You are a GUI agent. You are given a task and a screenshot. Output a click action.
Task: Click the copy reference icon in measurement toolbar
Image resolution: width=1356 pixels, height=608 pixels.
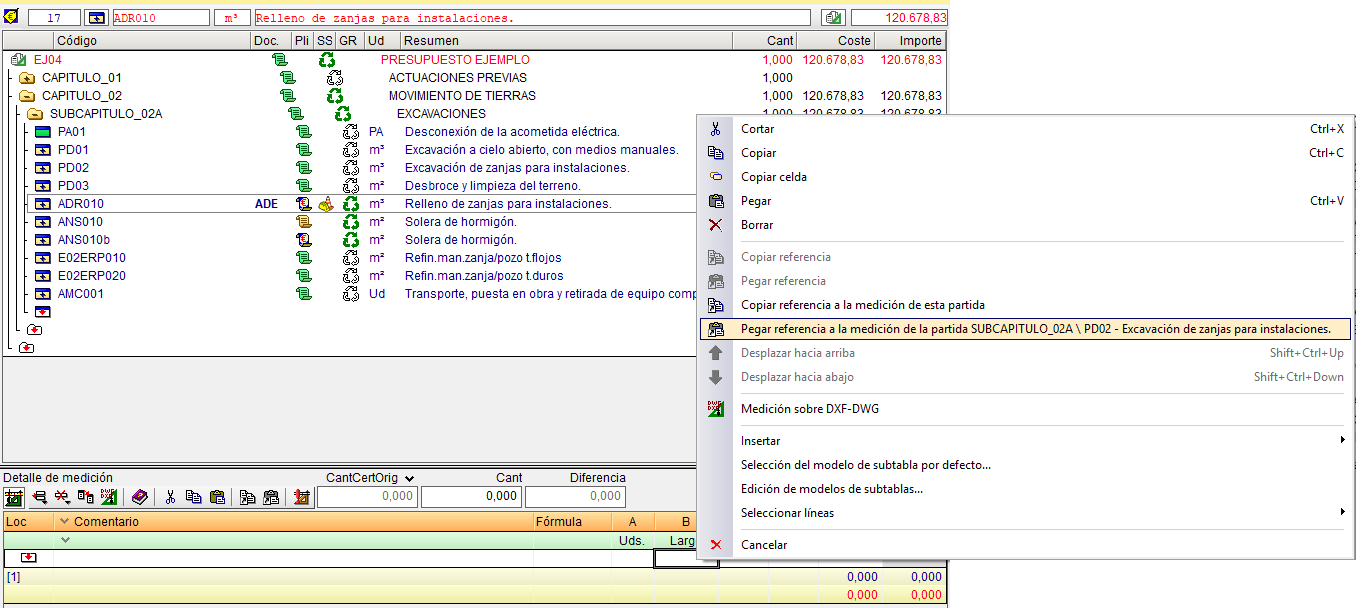pyautogui.click(x=247, y=497)
